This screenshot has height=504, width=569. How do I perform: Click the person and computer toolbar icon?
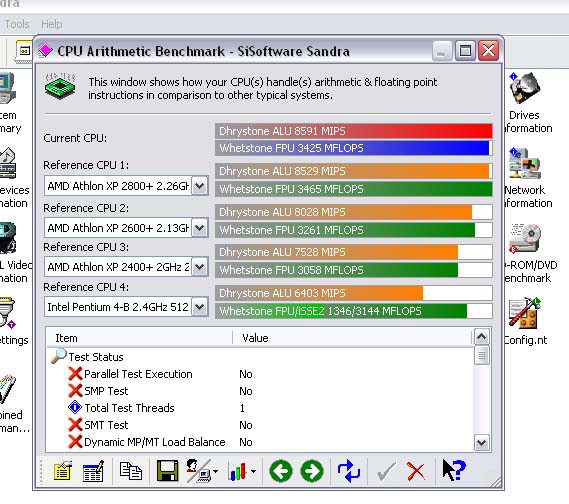(x=198, y=471)
